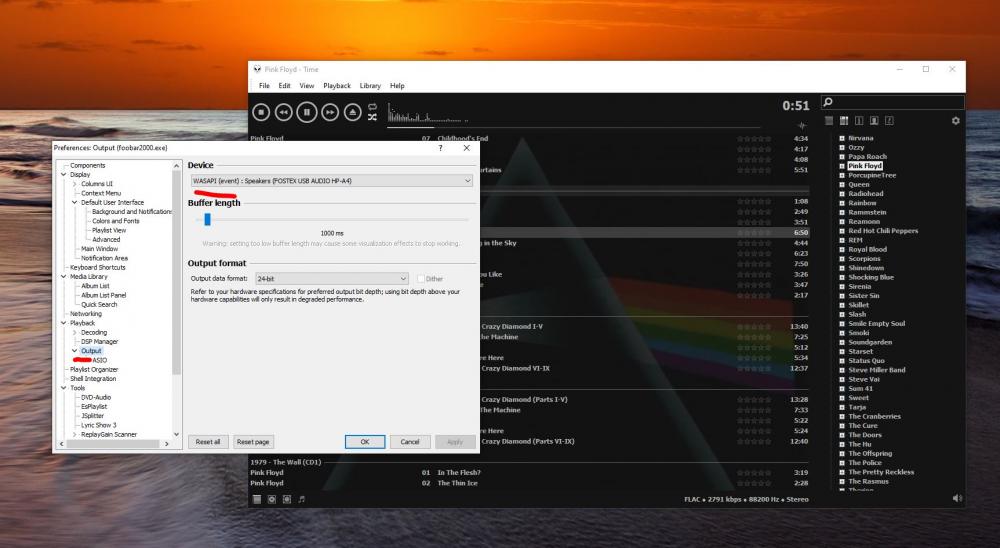Image resolution: width=1000 pixels, height=548 pixels.
Task: Click the eject/open button in player
Action: [353, 112]
